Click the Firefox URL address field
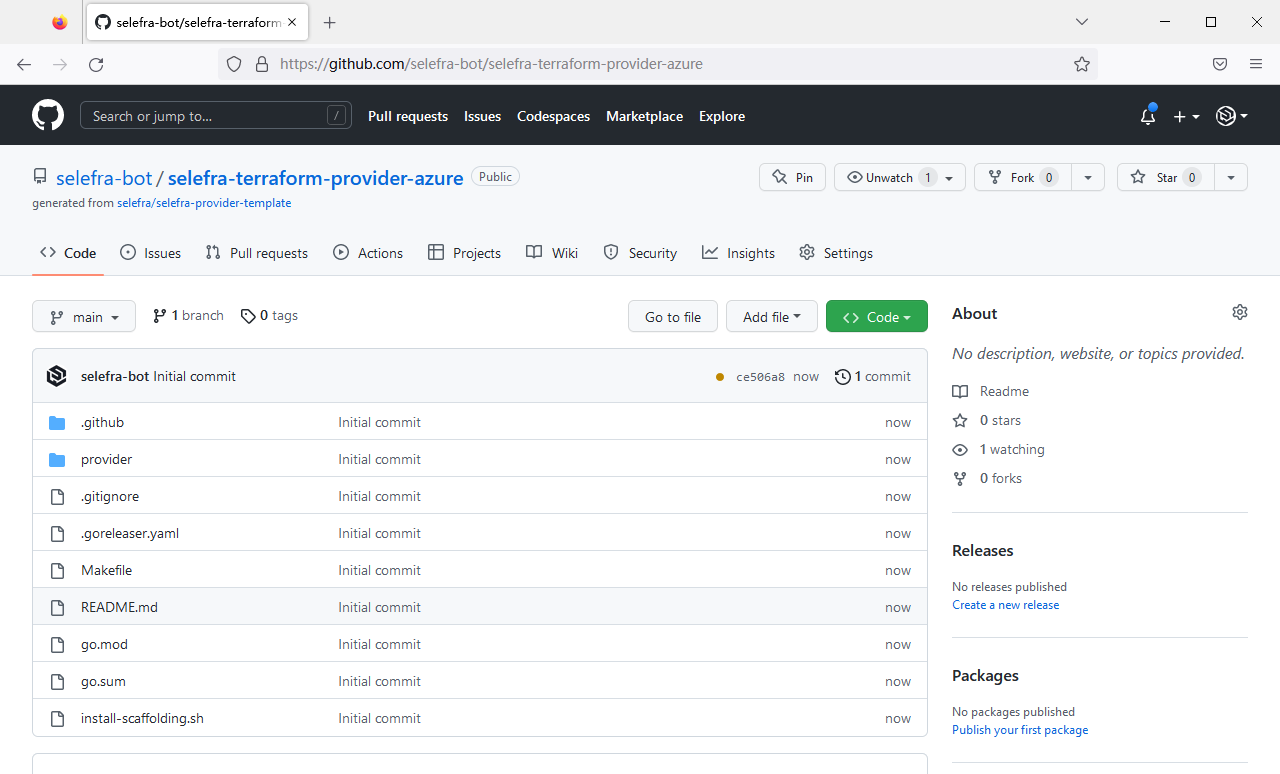This screenshot has width=1280, height=774. click(x=660, y=64)
